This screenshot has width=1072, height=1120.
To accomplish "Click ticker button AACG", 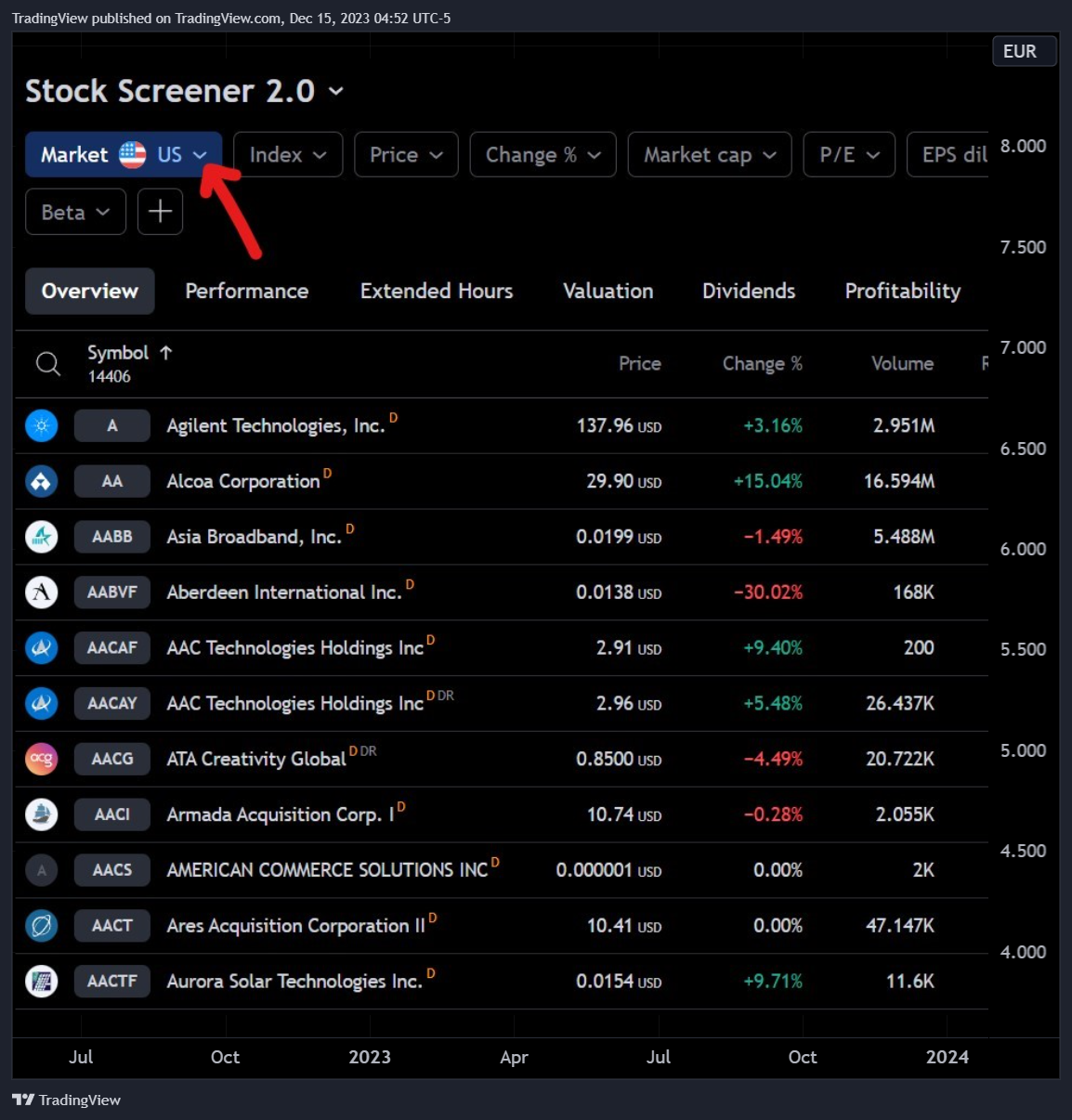I will (112, 759).
